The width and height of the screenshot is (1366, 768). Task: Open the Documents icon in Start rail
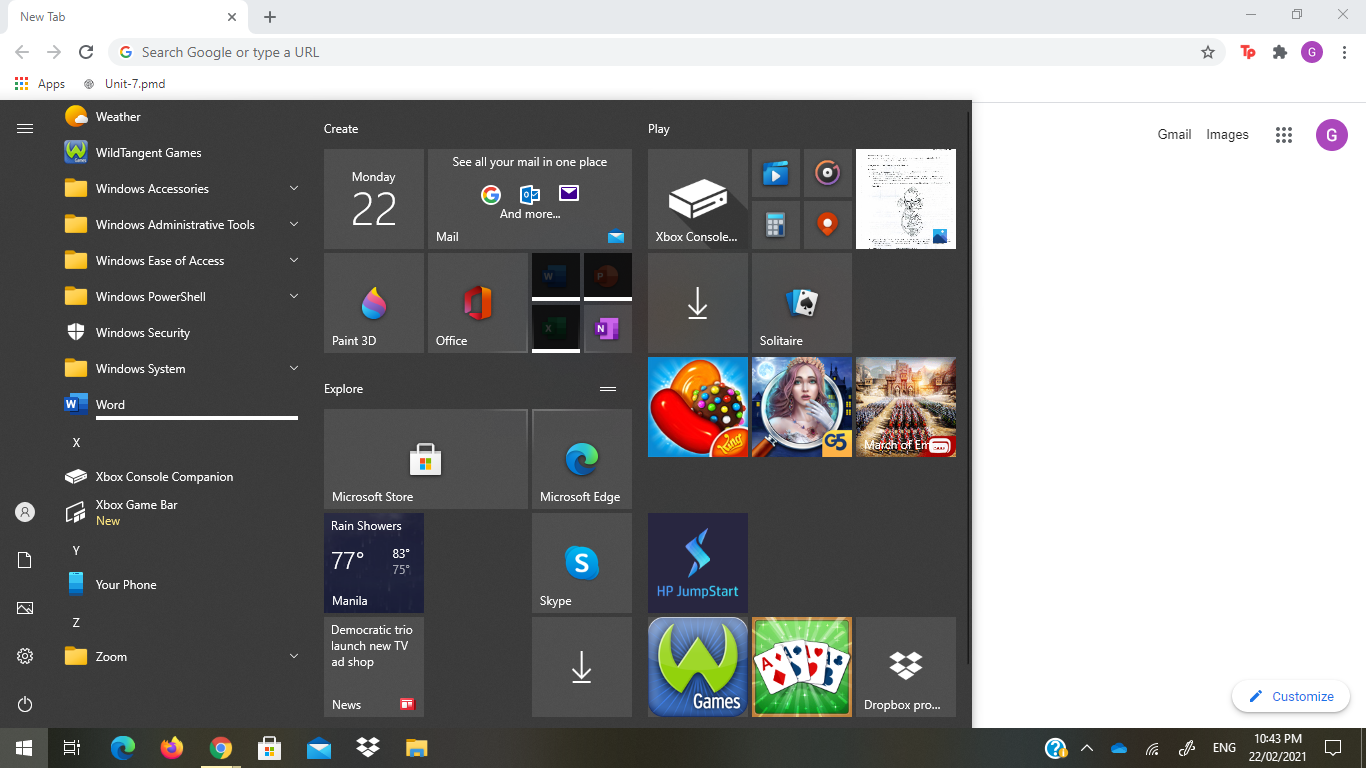point(25,560)
